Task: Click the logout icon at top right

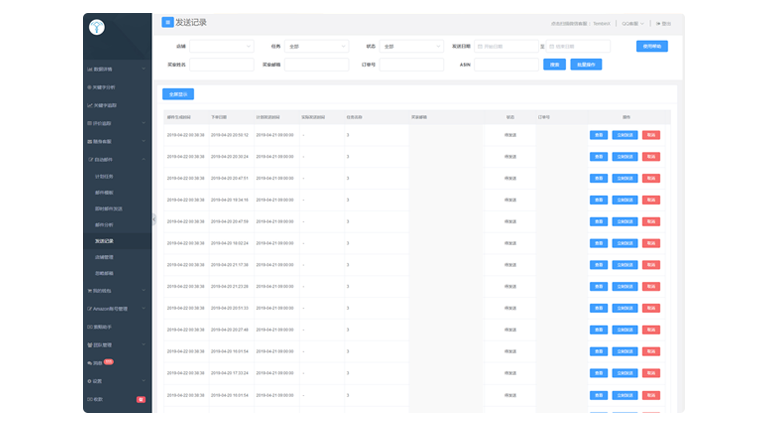Action: (x=658, y=24)
